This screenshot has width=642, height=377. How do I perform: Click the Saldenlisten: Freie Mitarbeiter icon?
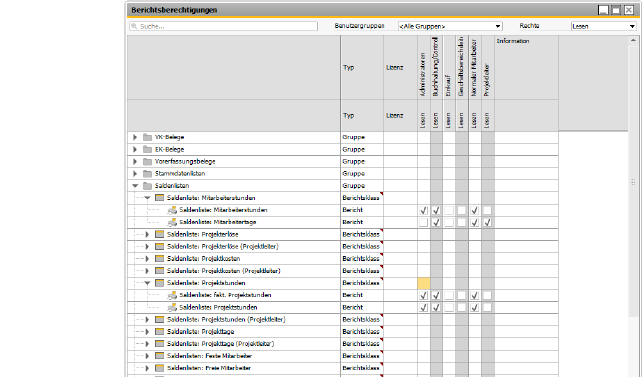(x=159, y=368)
